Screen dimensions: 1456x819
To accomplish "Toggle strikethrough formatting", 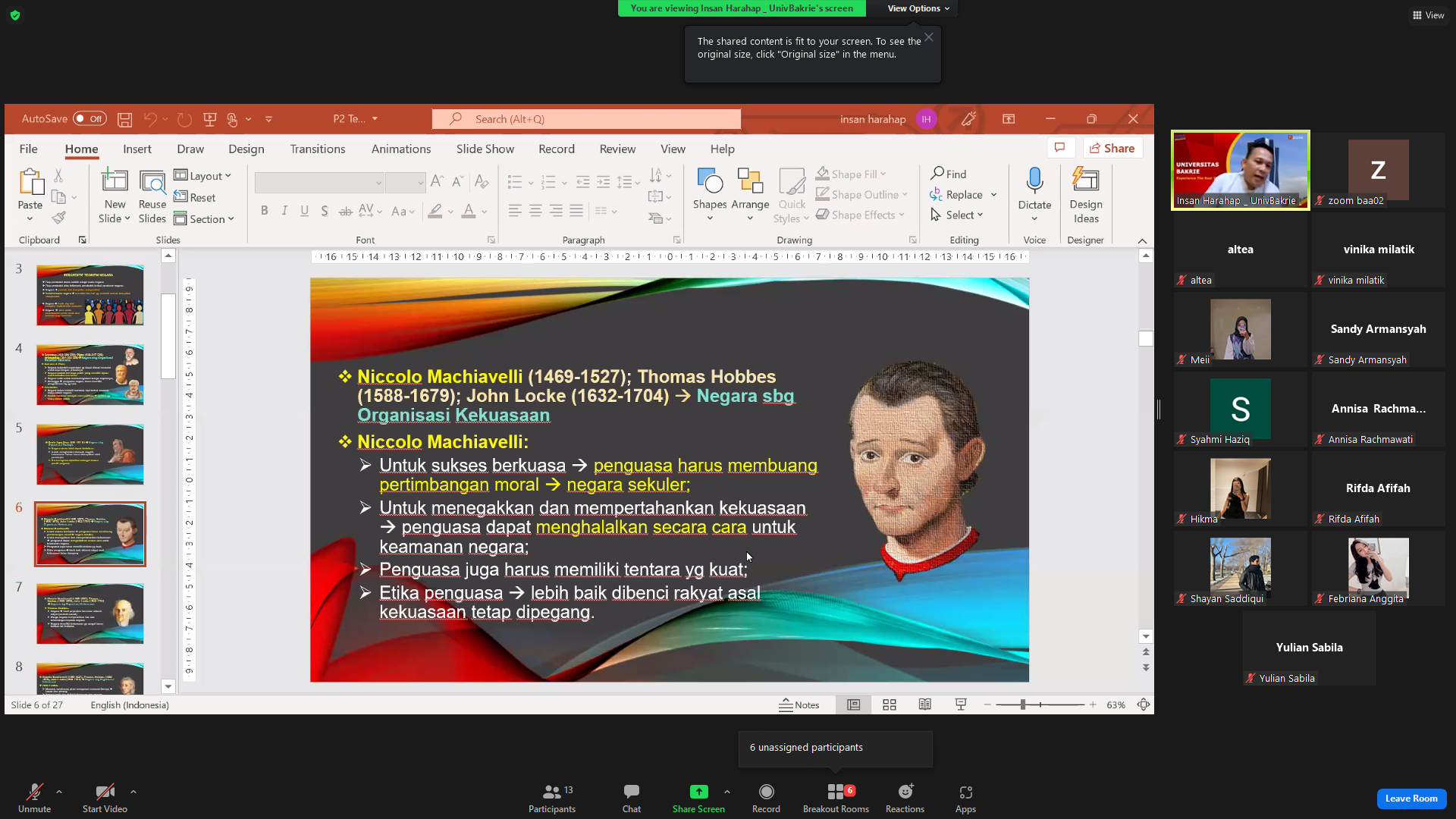I will coord(345,211).
